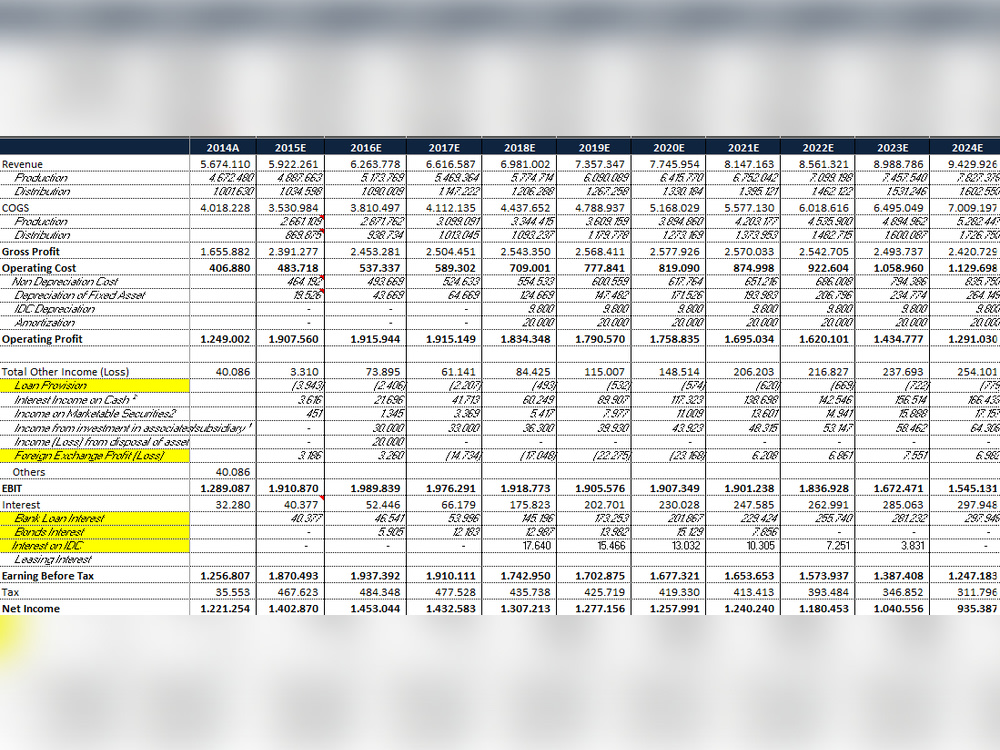The image size is (1000, 750).
Task: Select the 2019E column header
Action: pyautogui.click(x=594, y=147)
